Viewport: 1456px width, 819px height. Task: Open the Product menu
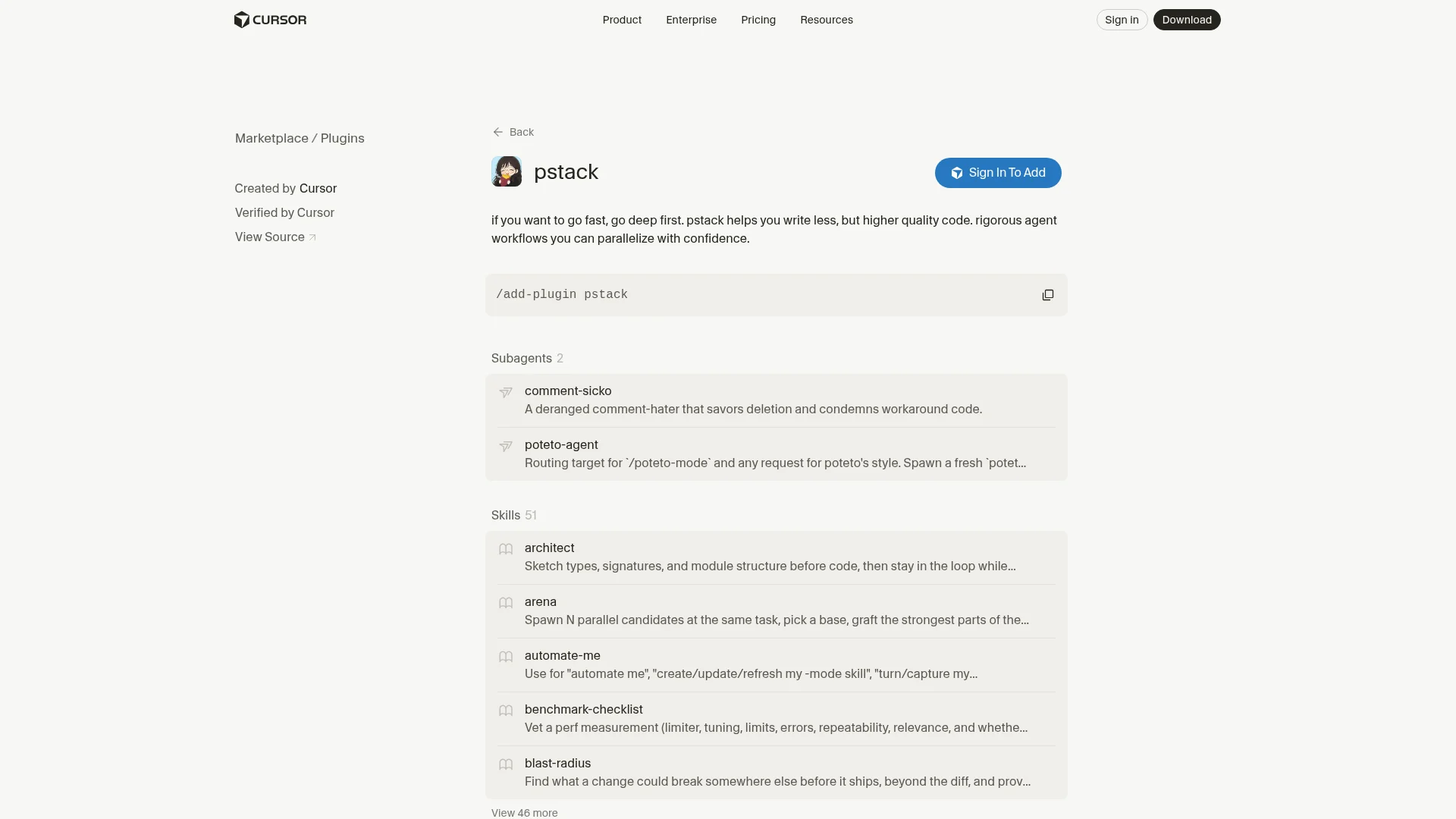point(622,20)
